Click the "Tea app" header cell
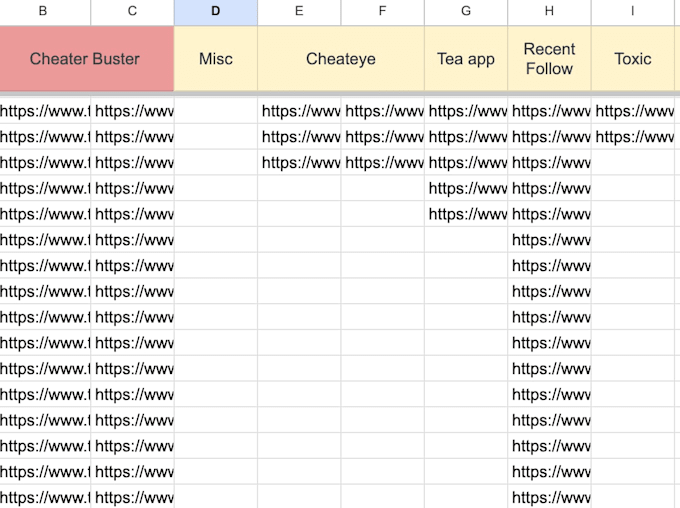680x508 pixels. click(466, 59)
